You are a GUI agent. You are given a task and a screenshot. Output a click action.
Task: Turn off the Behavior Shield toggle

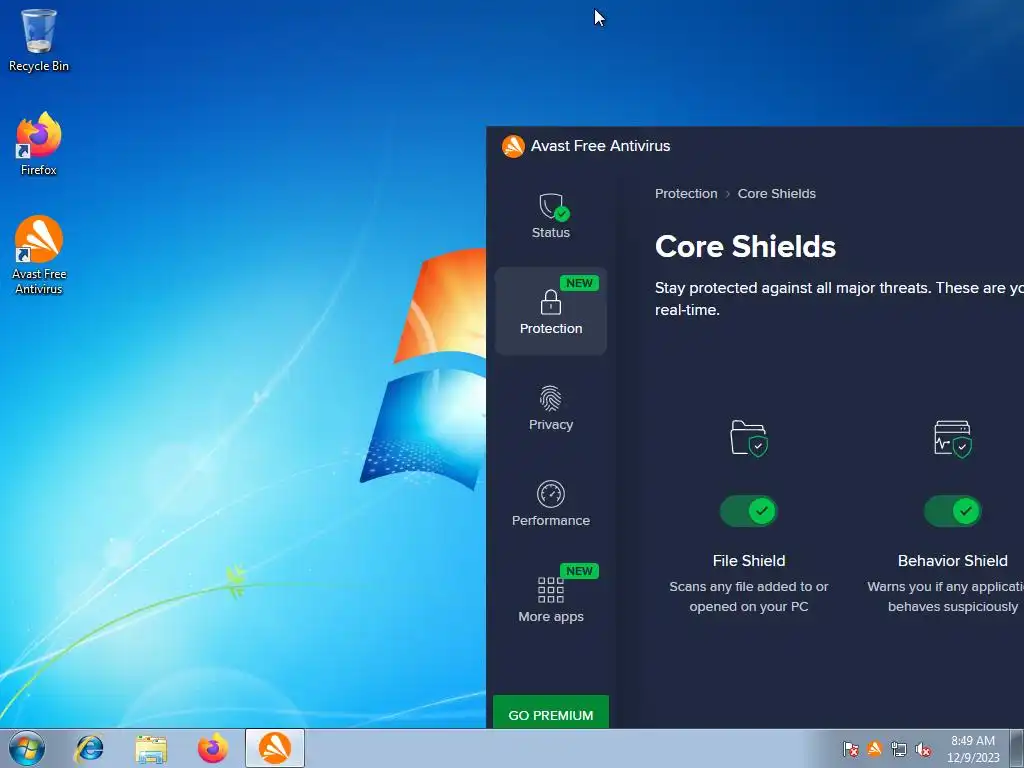[x=953, y=511]
